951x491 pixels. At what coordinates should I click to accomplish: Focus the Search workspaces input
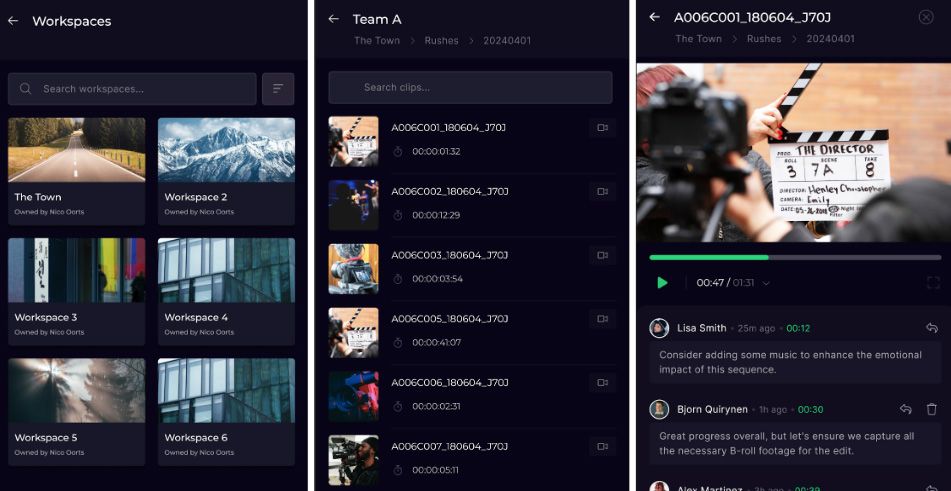(132, 89)
